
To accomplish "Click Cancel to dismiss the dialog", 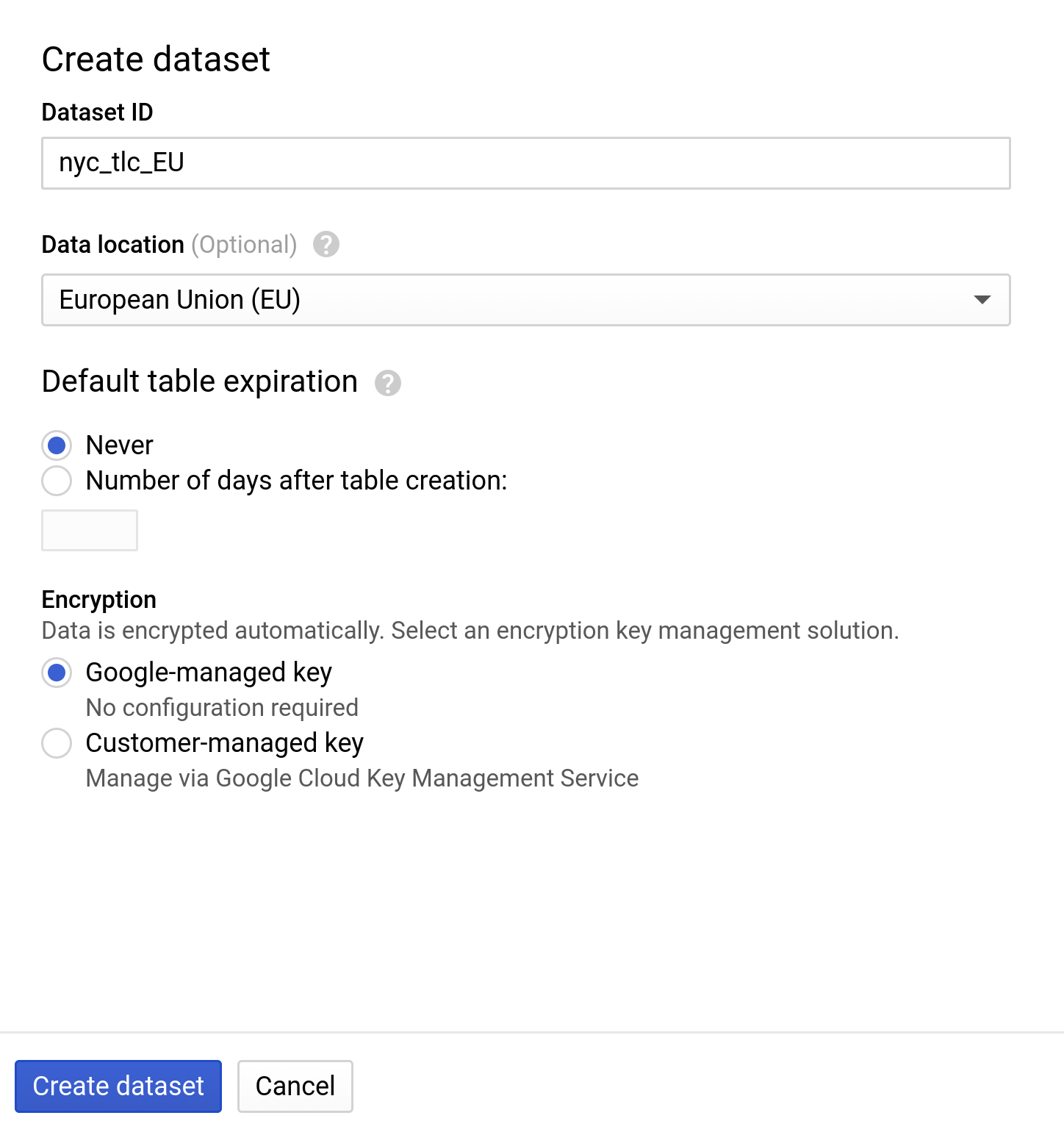I will (295, 1086).
